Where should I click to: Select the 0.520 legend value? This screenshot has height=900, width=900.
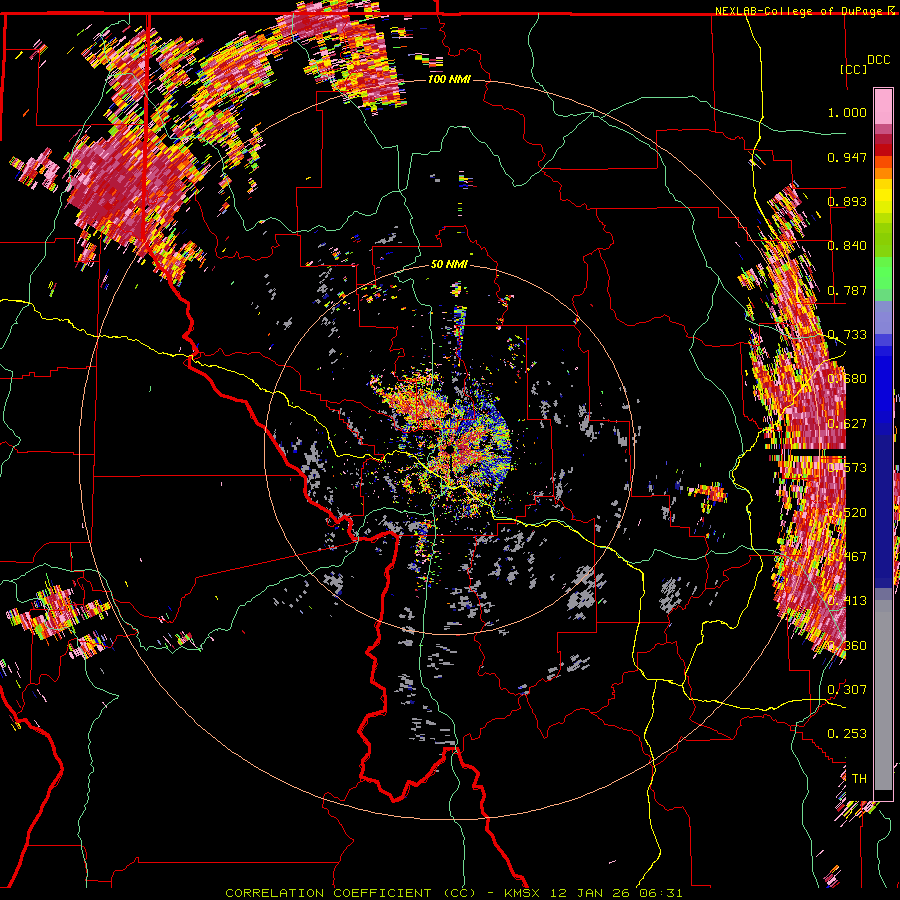point(847,512)
